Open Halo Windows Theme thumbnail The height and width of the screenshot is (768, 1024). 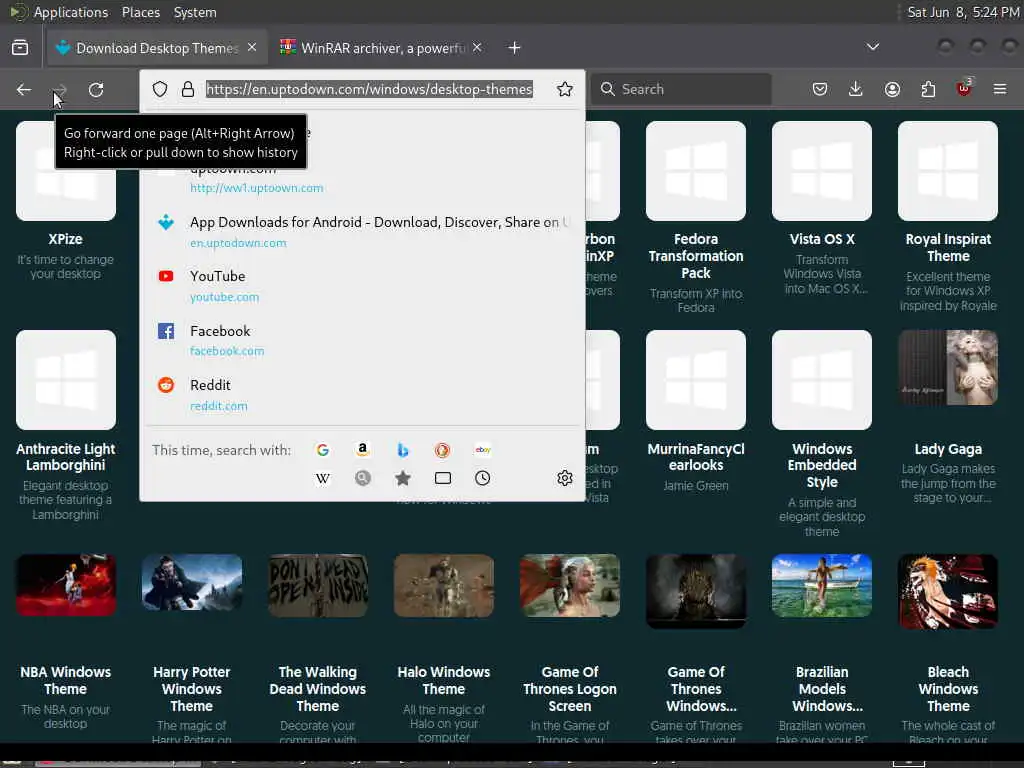click(444, 586)
